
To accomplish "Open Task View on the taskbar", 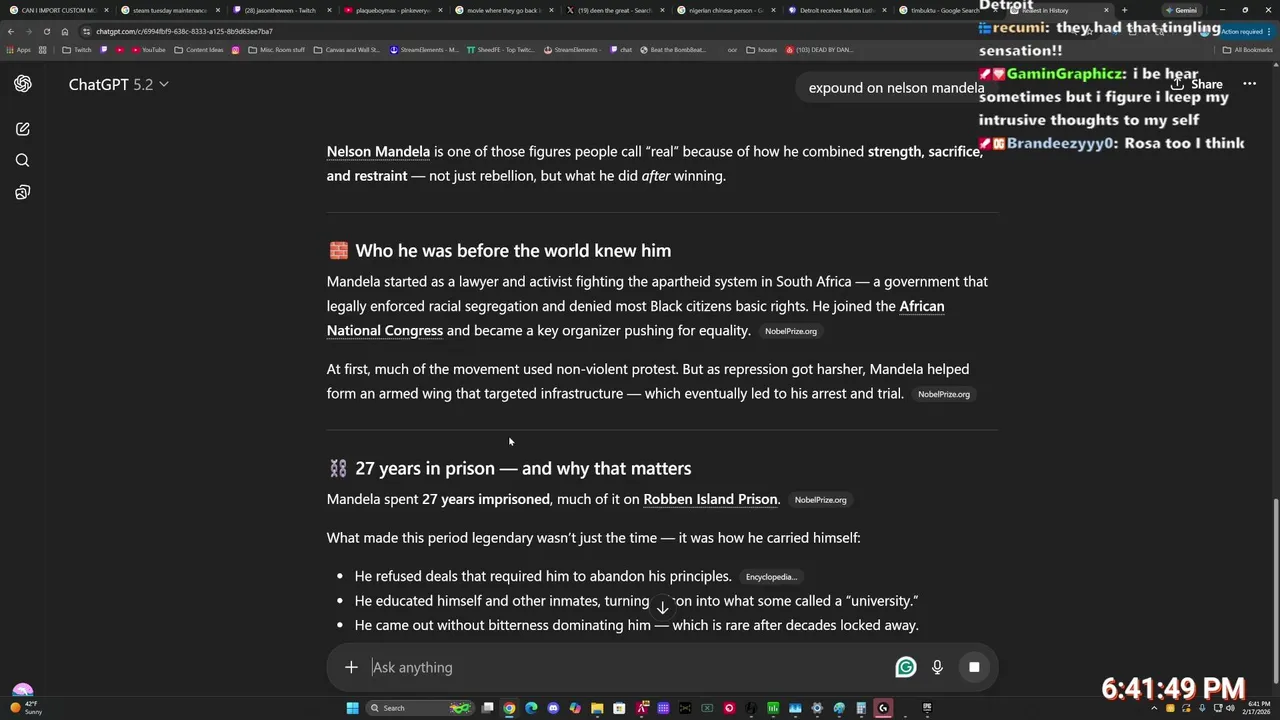I will coord(487,708).
